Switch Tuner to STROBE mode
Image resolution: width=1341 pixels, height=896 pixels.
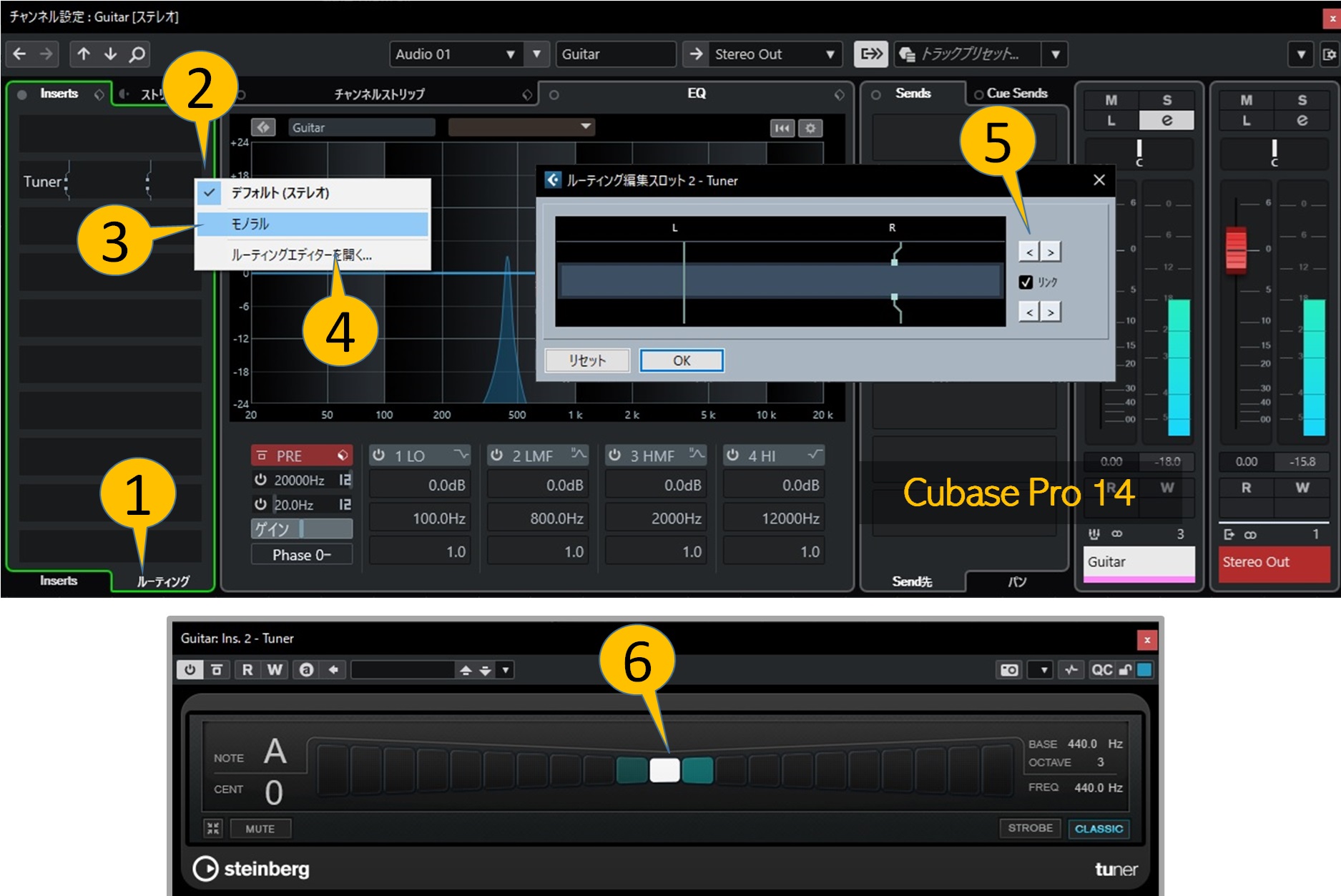(1030, 828)
